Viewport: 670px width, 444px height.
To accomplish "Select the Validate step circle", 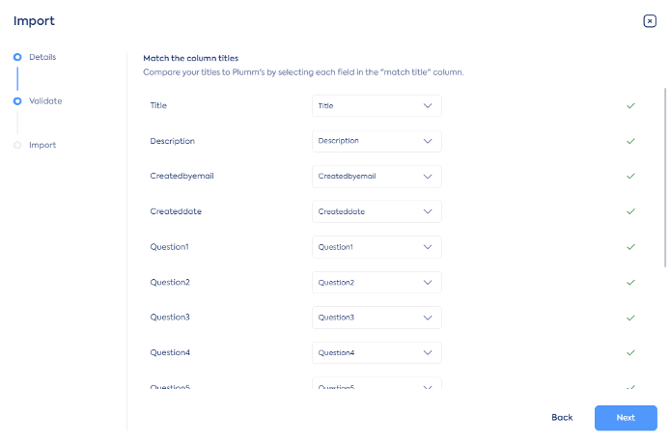I will click(18, 101).
